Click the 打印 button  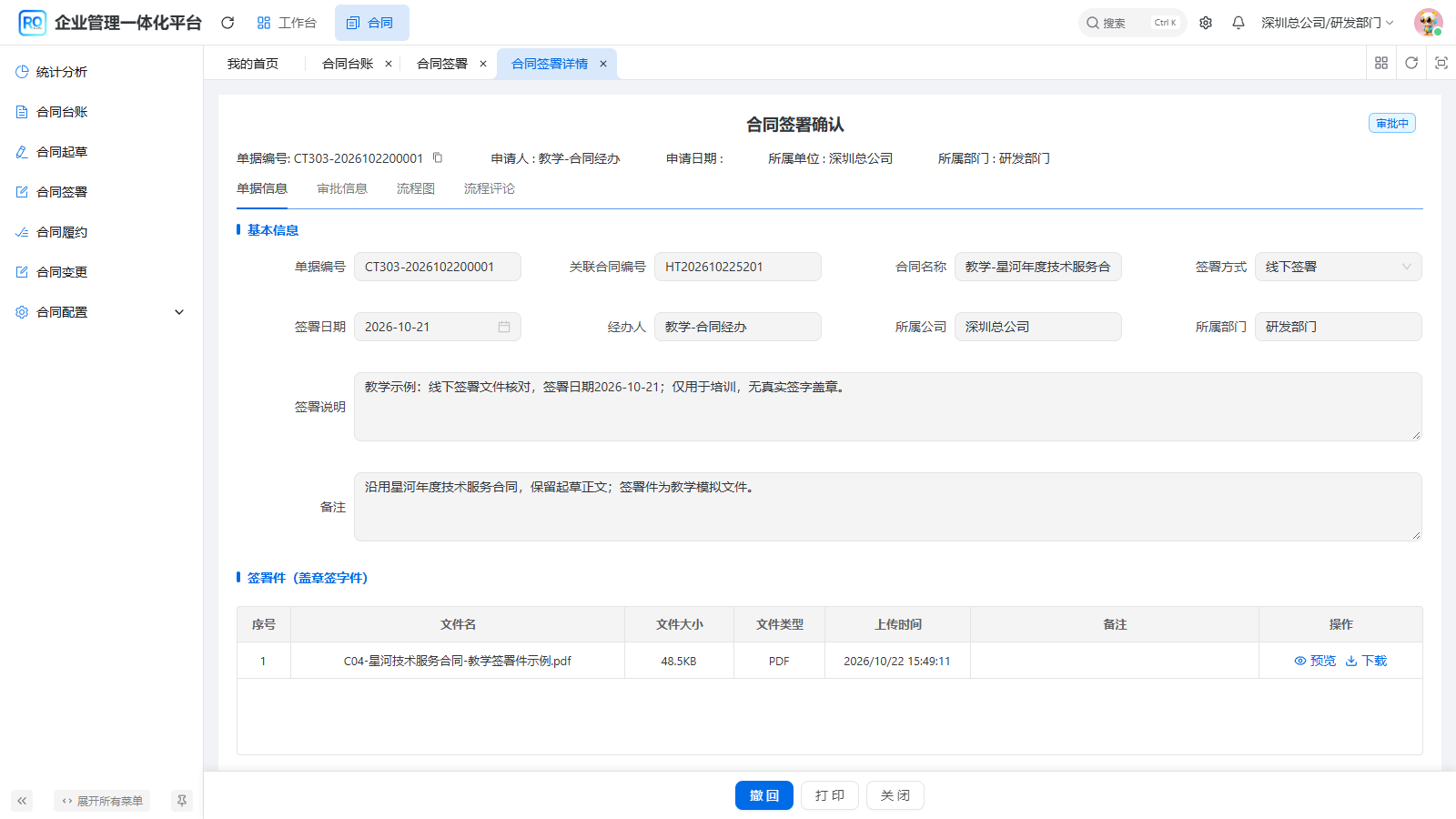coord(830,795)
